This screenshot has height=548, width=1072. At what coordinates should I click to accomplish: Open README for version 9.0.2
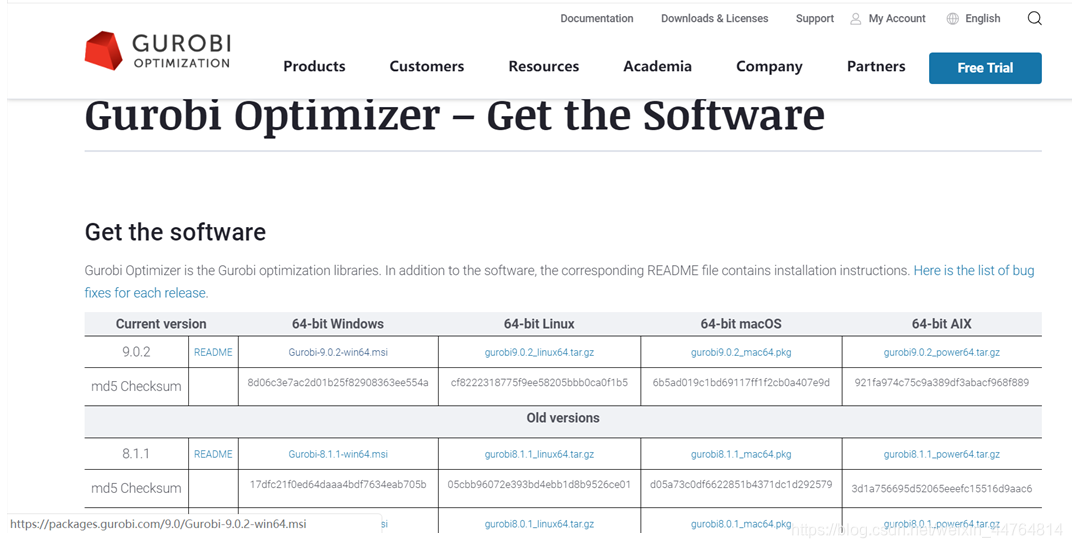click(213, 353)
